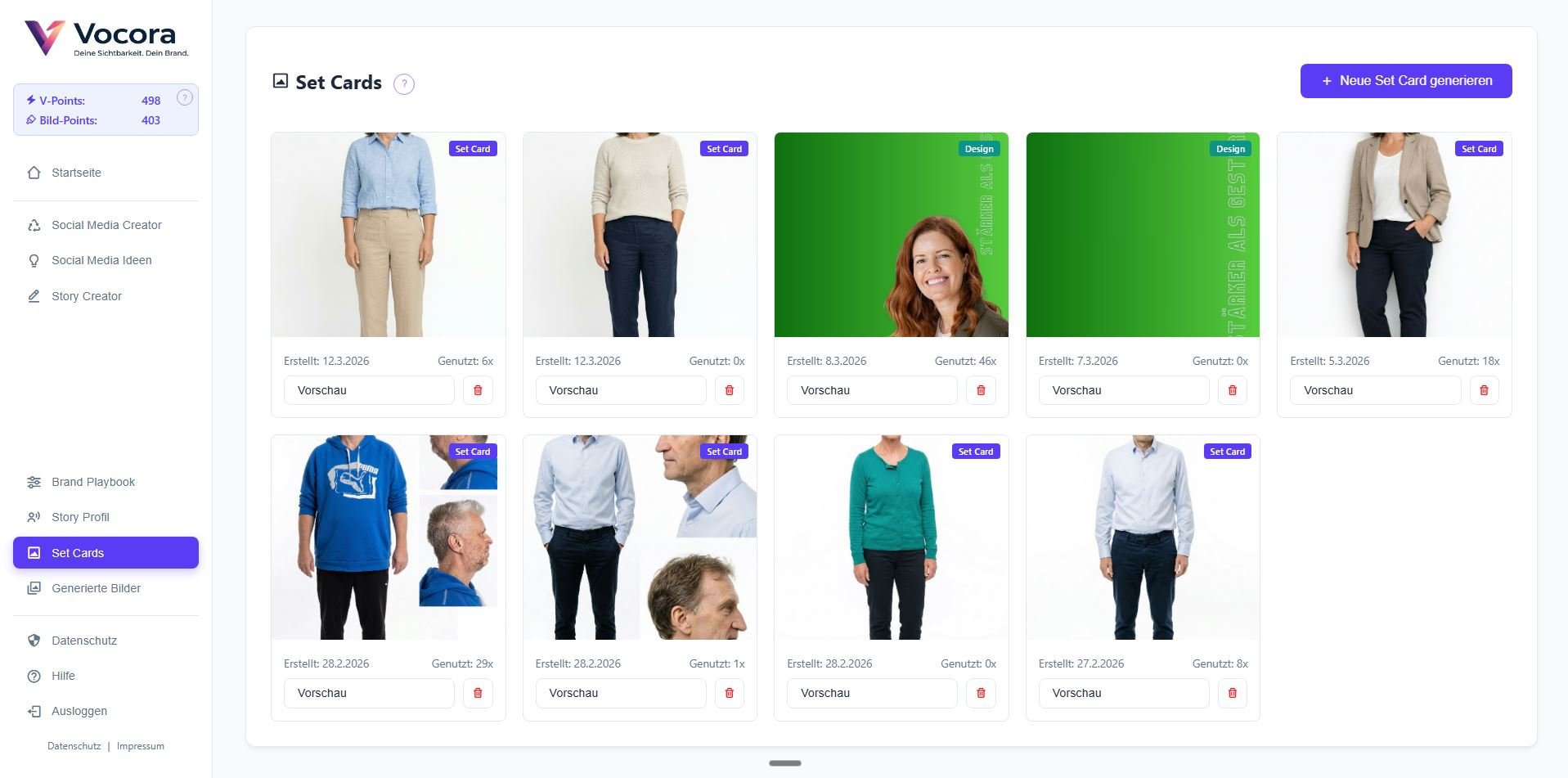
Task: Preview the design card created 7.3.2026
Action: pyautogui.click(x=1124, y=390)
